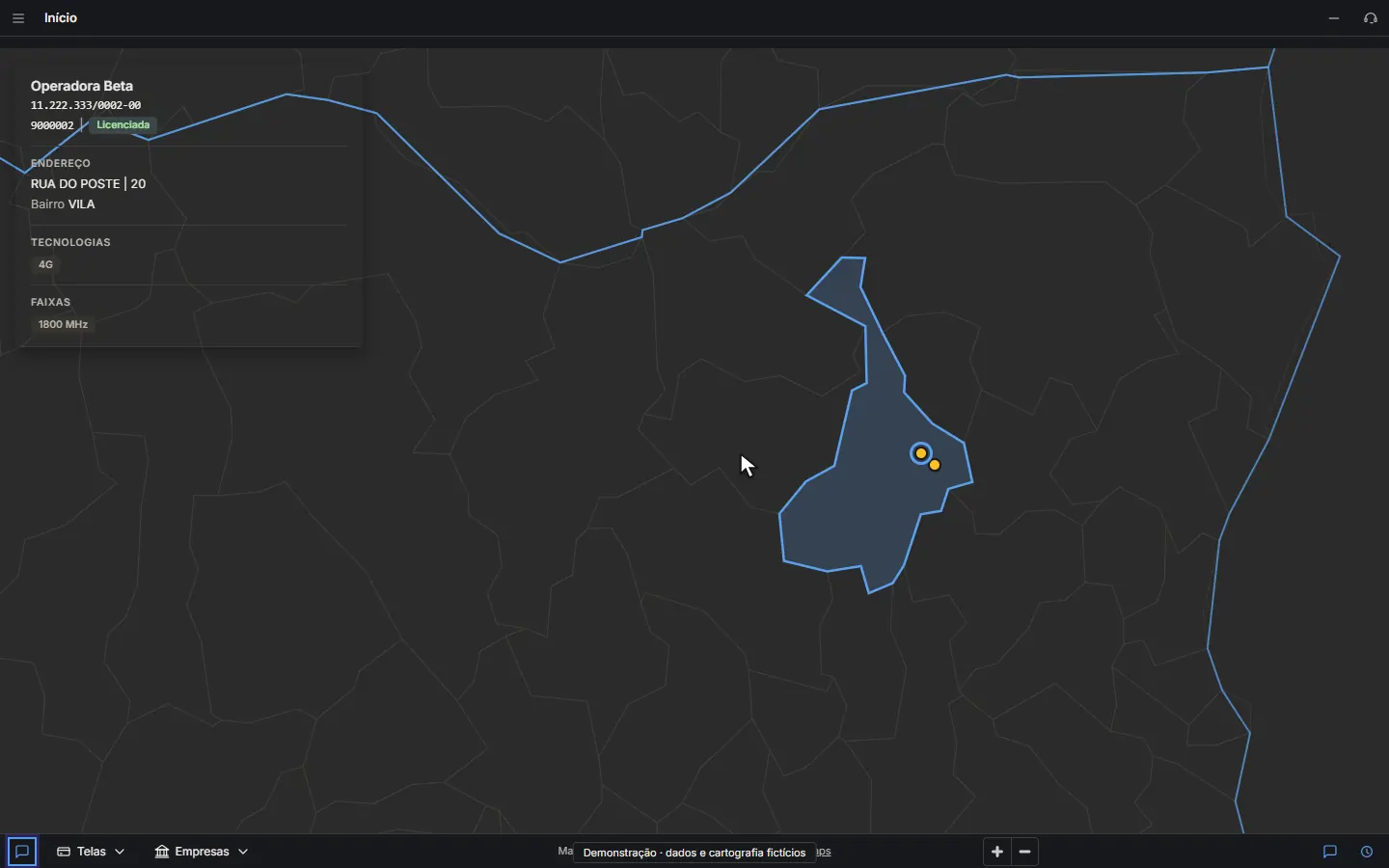The width and height of the screenshot is (1389, 868).
Task: Click the station number 9000002
Action: pos(52,125)
